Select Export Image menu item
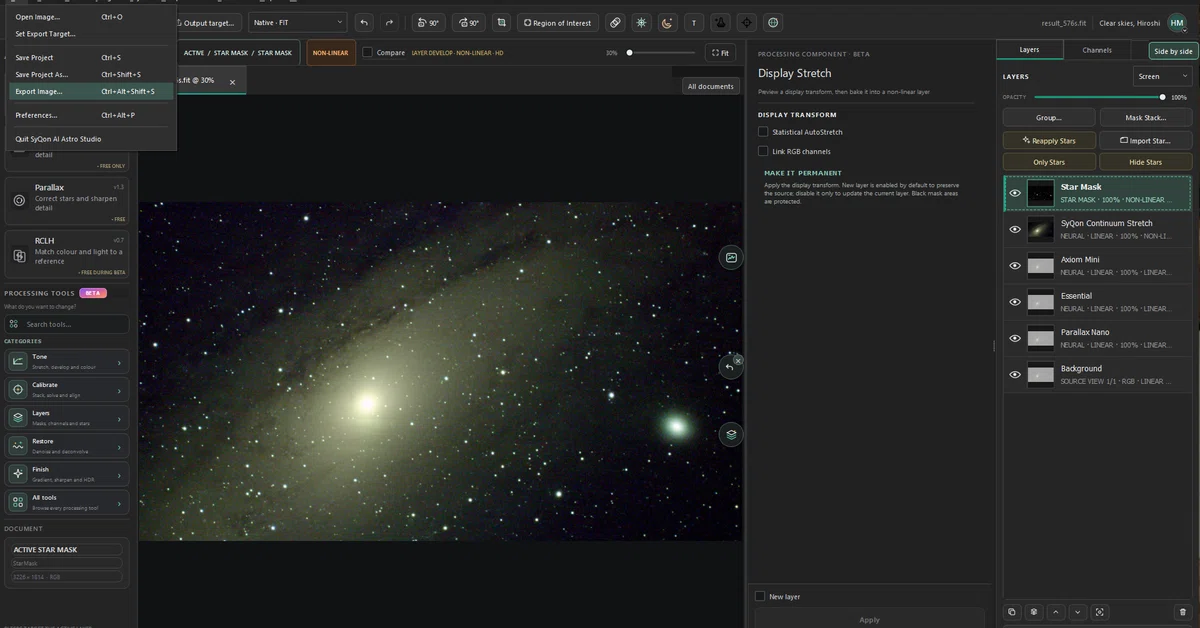Viewport: 1200px width, 628px height. (90, 91)
